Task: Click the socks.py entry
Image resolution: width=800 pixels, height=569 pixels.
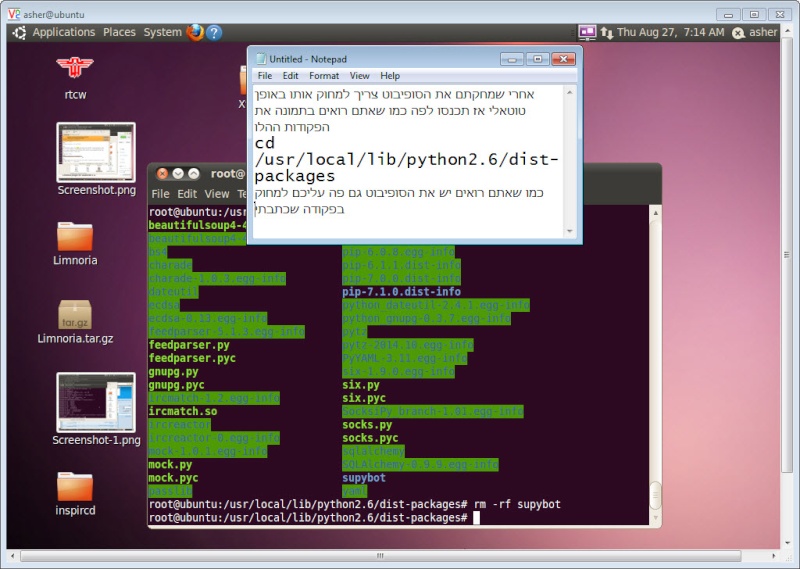Action: tap(367, 425)
